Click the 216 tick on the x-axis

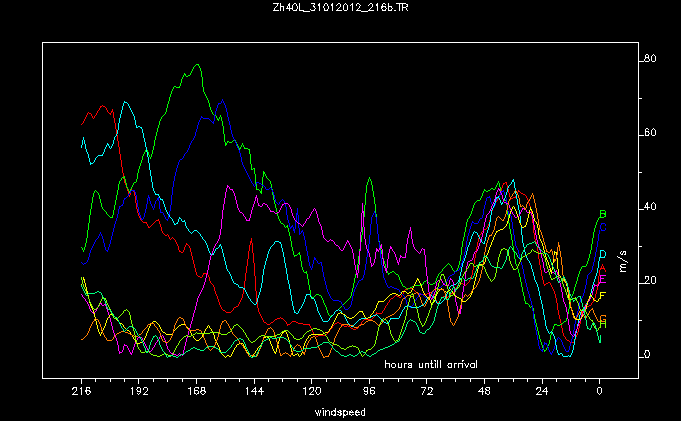[81, 394]
